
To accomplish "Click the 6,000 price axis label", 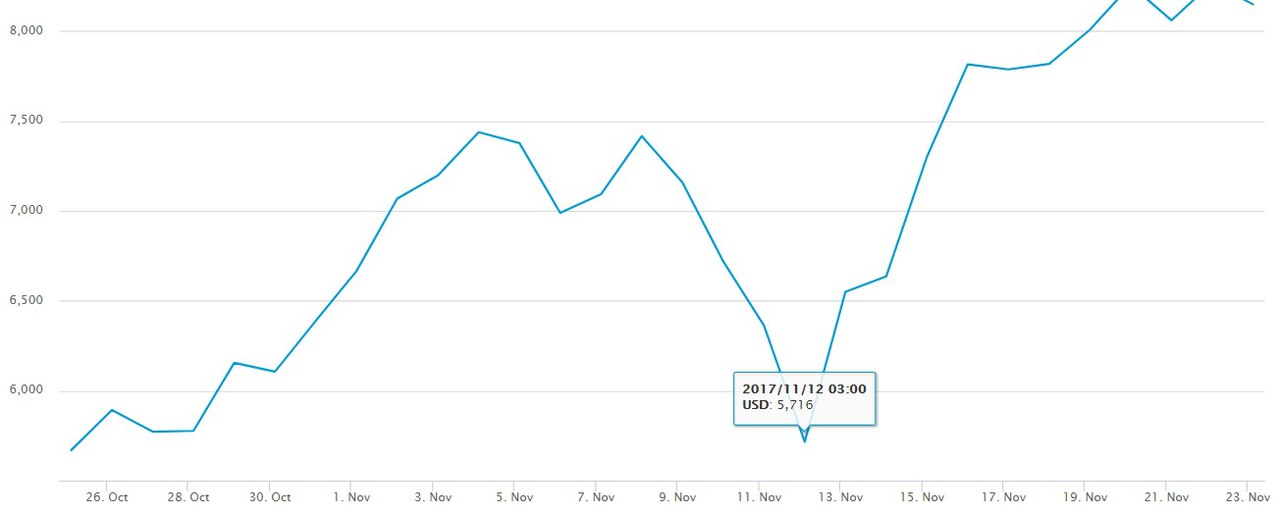I will point(24,390).
